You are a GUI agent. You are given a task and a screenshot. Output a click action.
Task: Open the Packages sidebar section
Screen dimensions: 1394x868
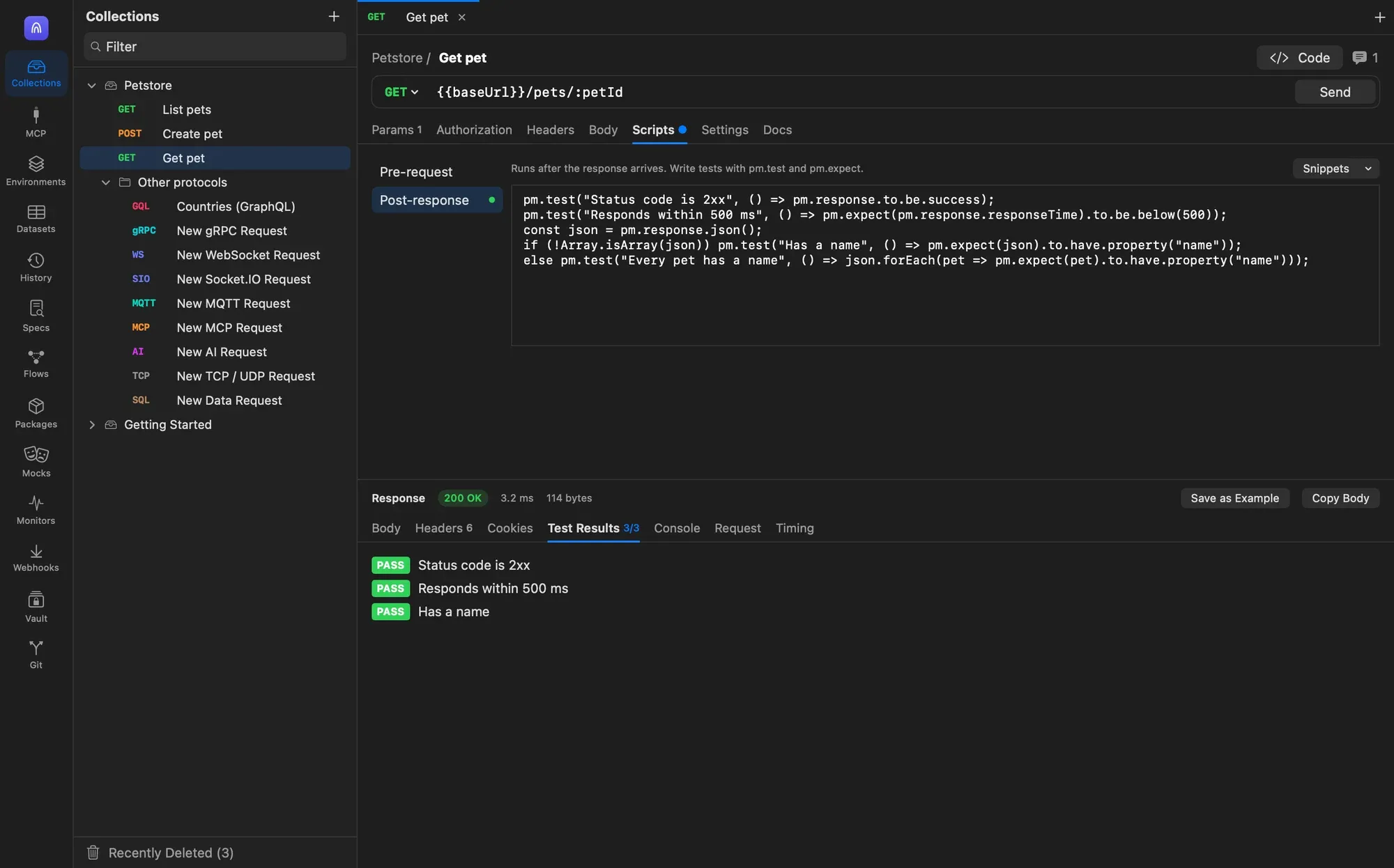[x=36, y=413]
